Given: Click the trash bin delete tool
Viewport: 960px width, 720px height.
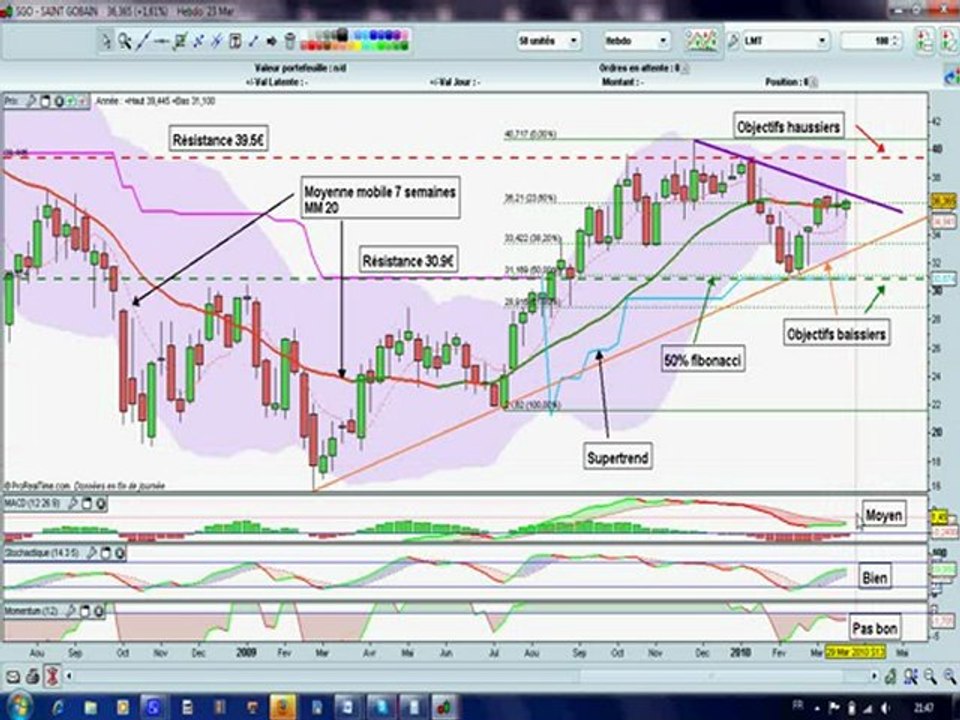Looking at the screenshot, I should [290, 41].
